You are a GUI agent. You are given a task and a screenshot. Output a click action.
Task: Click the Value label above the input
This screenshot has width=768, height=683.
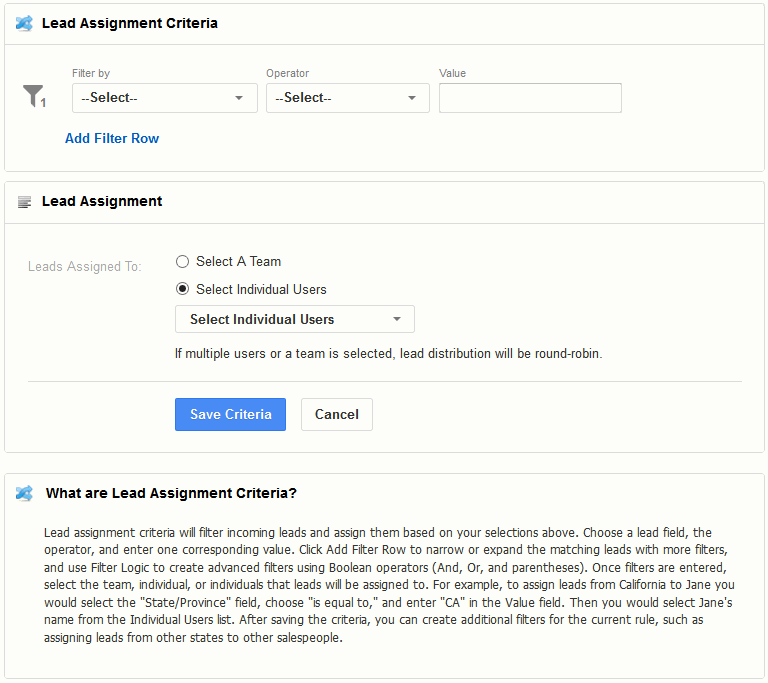(453, 73)
